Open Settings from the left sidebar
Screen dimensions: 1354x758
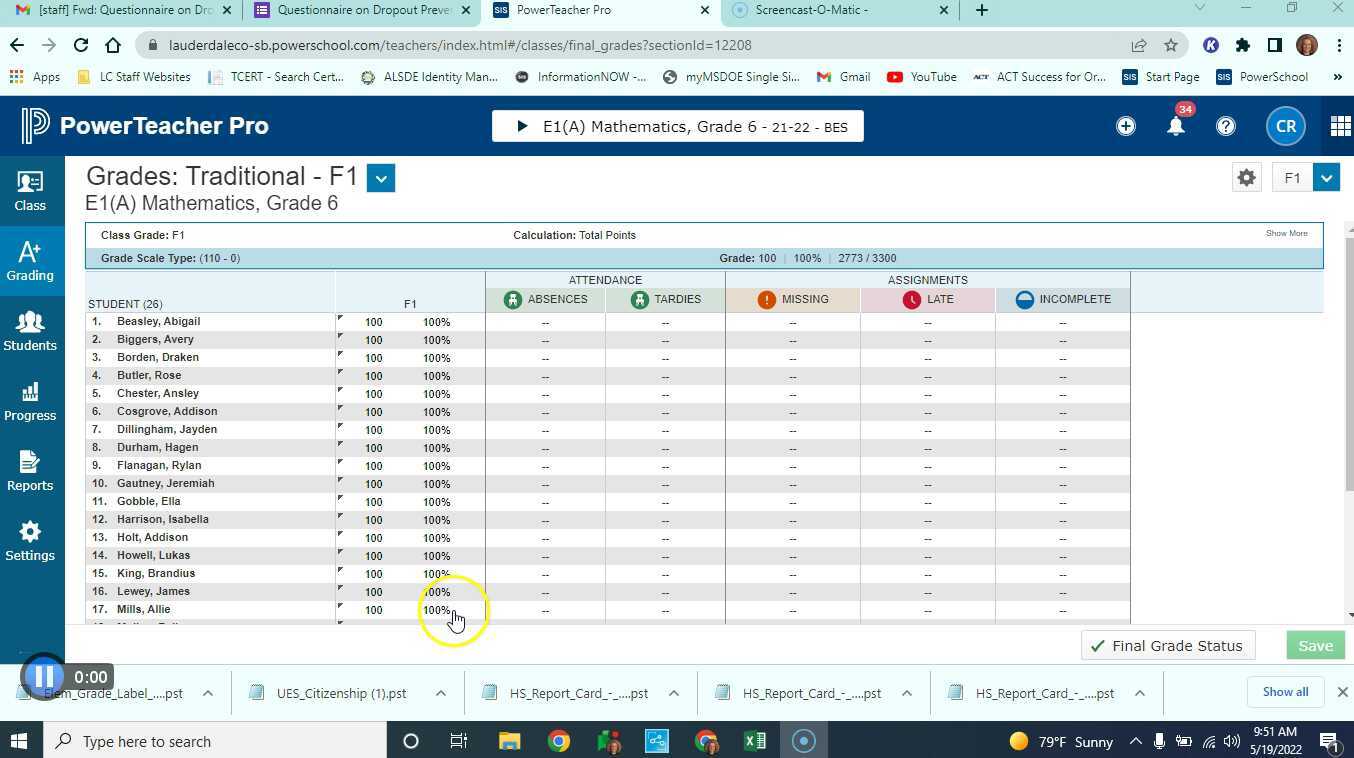point(29,541)
